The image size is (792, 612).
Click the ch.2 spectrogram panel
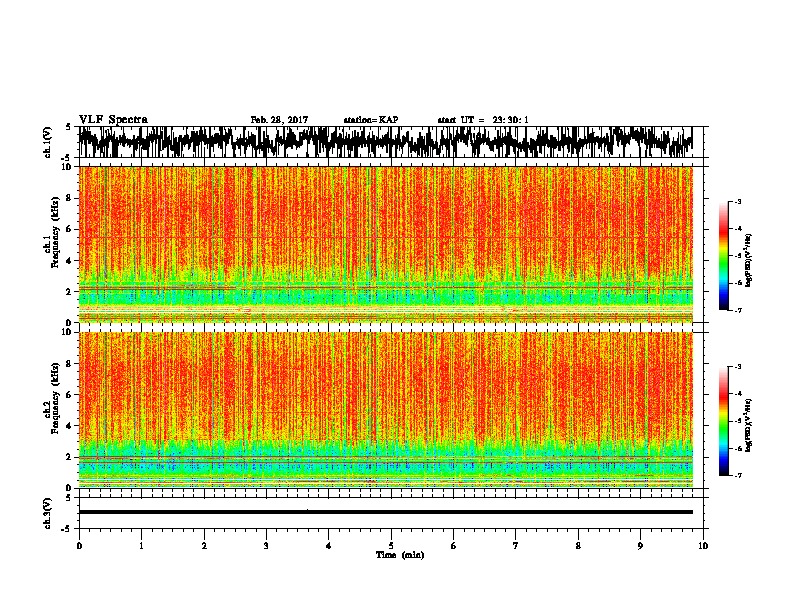pos(386,410)
